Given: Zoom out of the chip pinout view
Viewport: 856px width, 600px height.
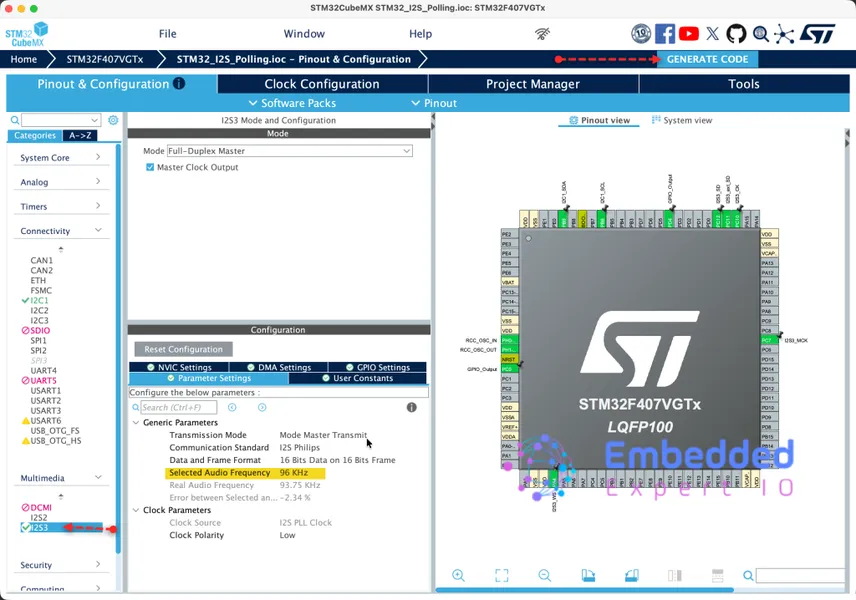Looking at the screenshot, I should click(544, 575).
